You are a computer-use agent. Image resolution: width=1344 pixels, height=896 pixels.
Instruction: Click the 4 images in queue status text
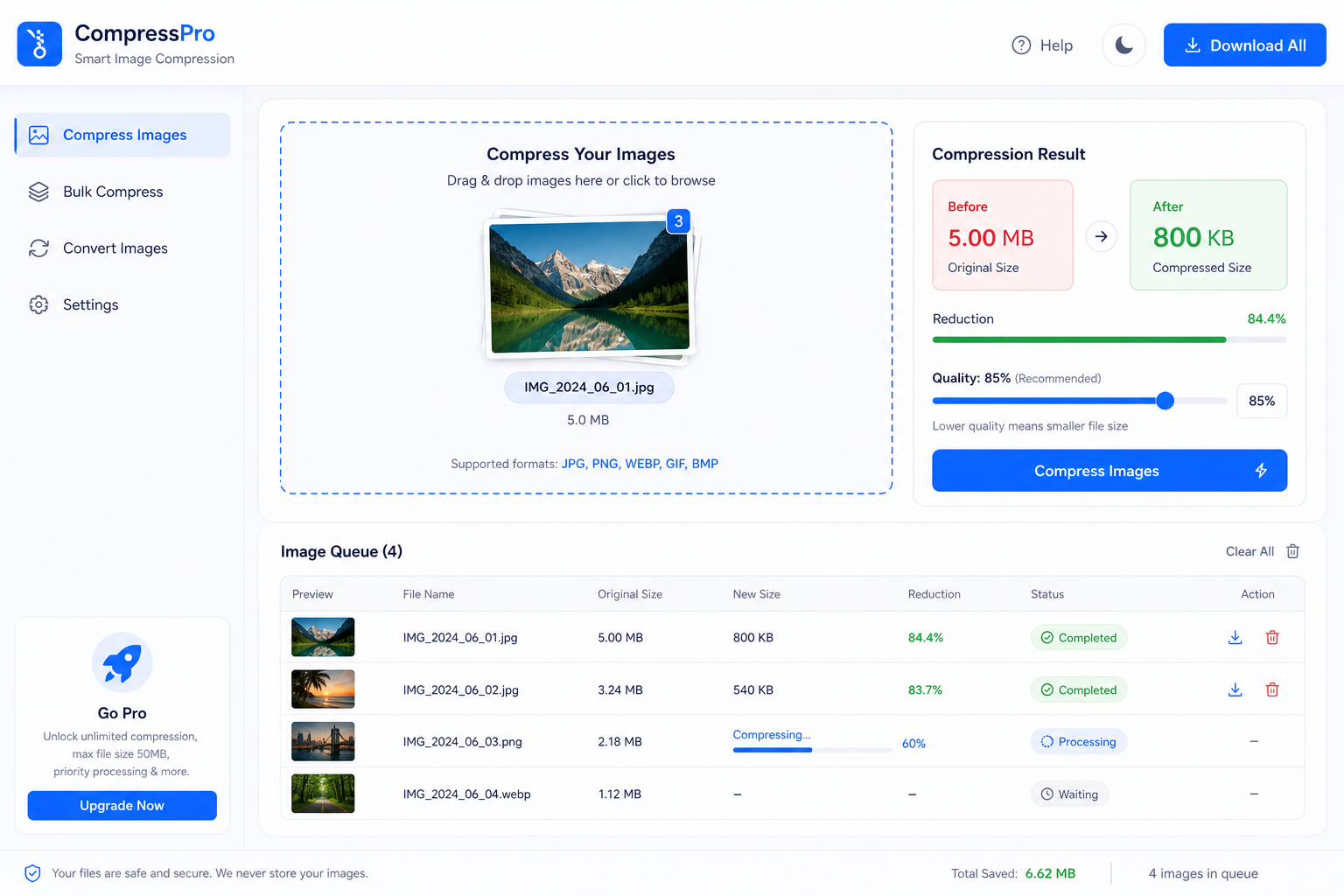coord(1203,873)
